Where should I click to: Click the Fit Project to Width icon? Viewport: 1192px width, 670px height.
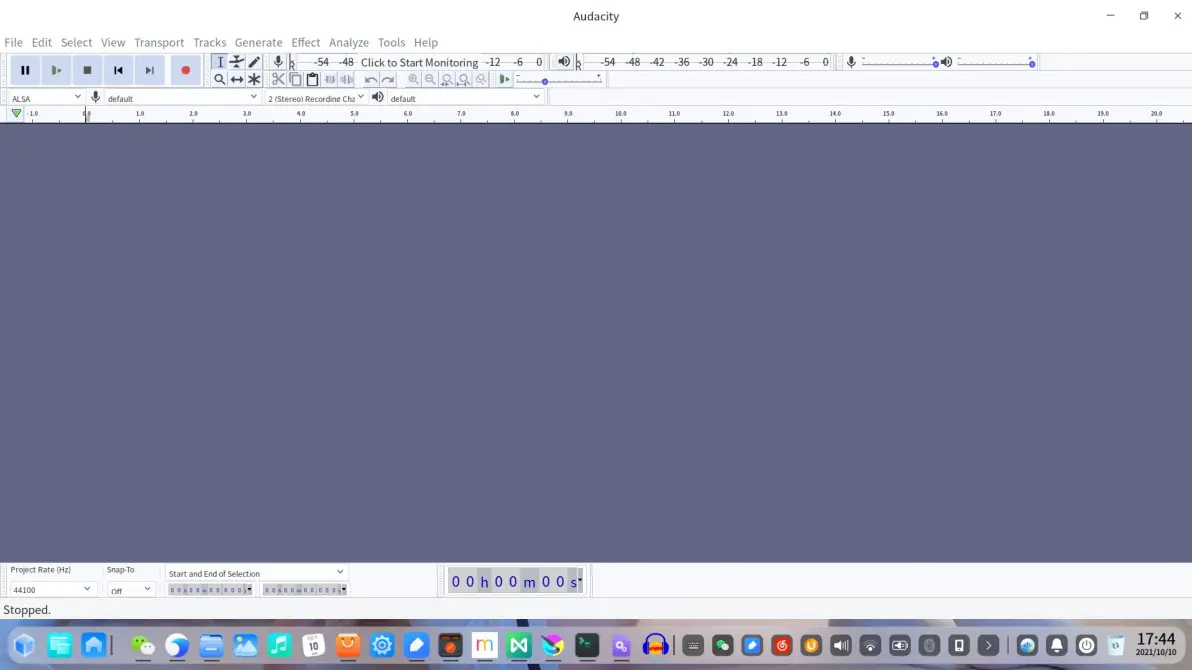(x=464, y=79)
